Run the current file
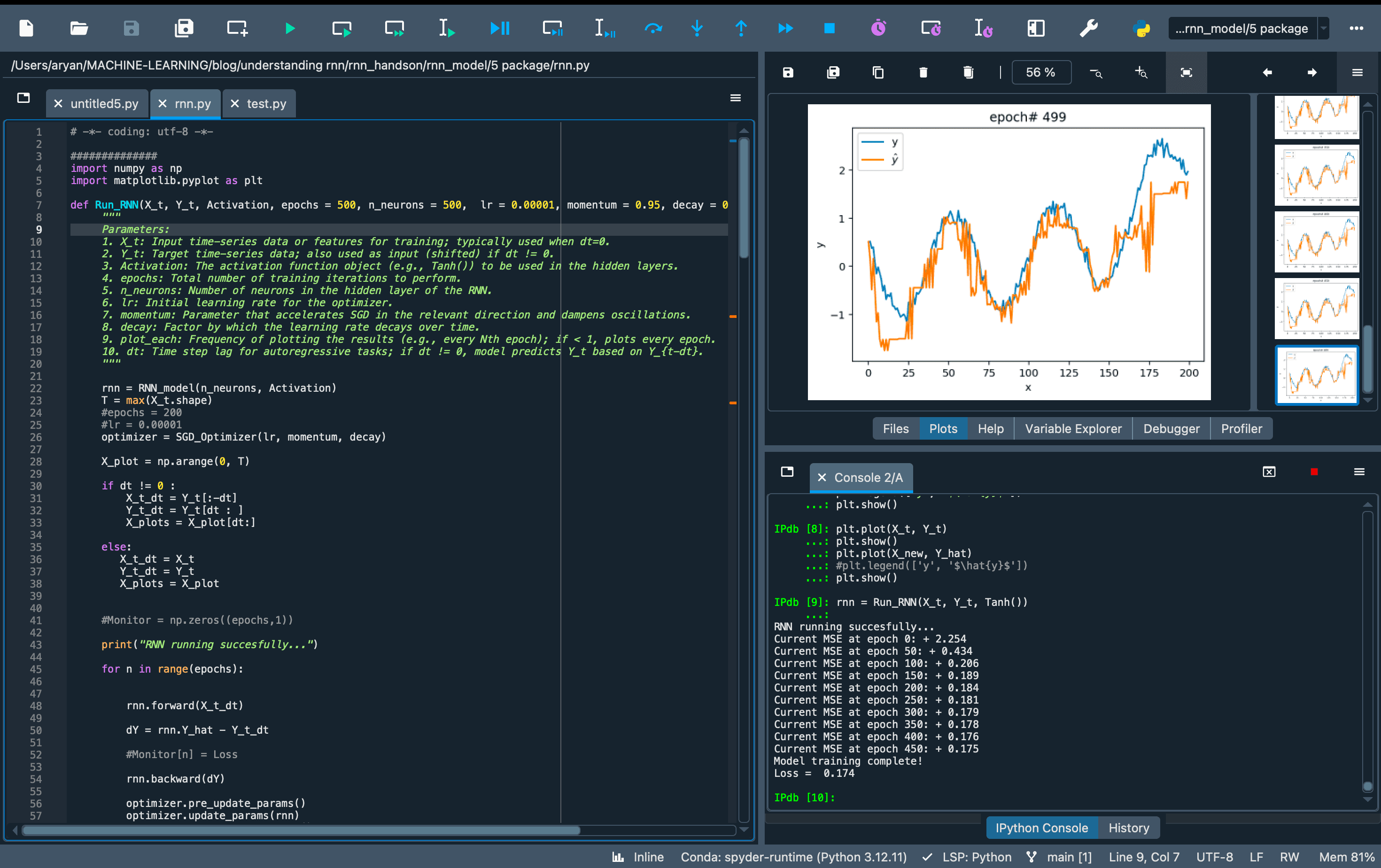 tap(290, 28)
